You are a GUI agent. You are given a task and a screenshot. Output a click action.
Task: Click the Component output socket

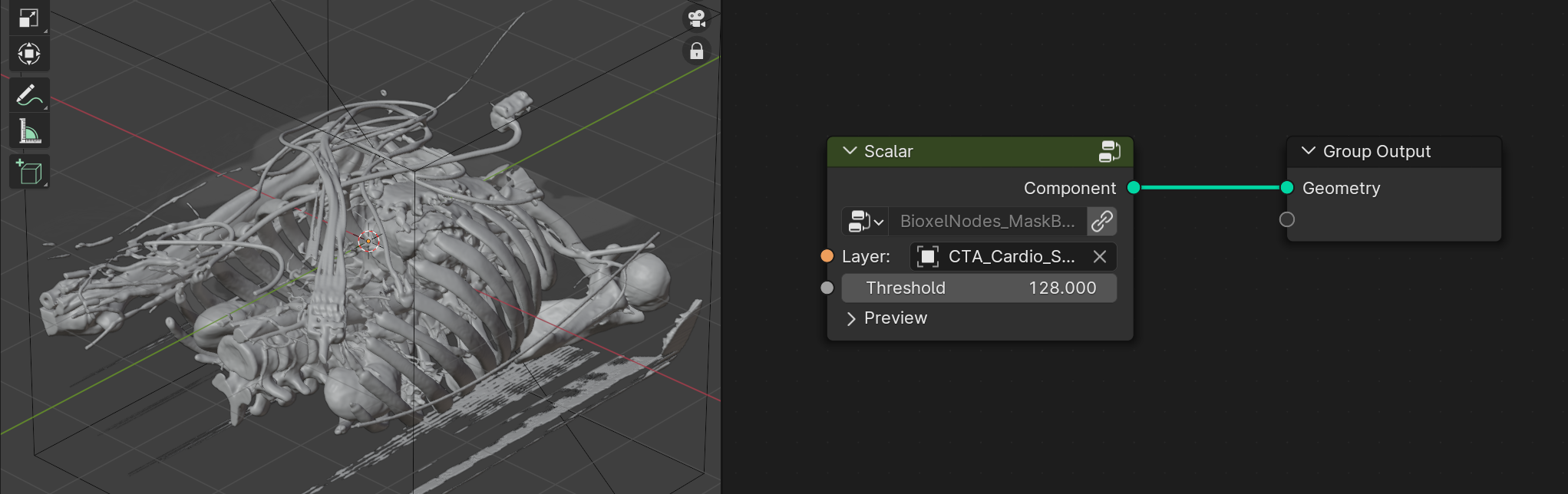pyautogui.click(x=1134, y=188)
